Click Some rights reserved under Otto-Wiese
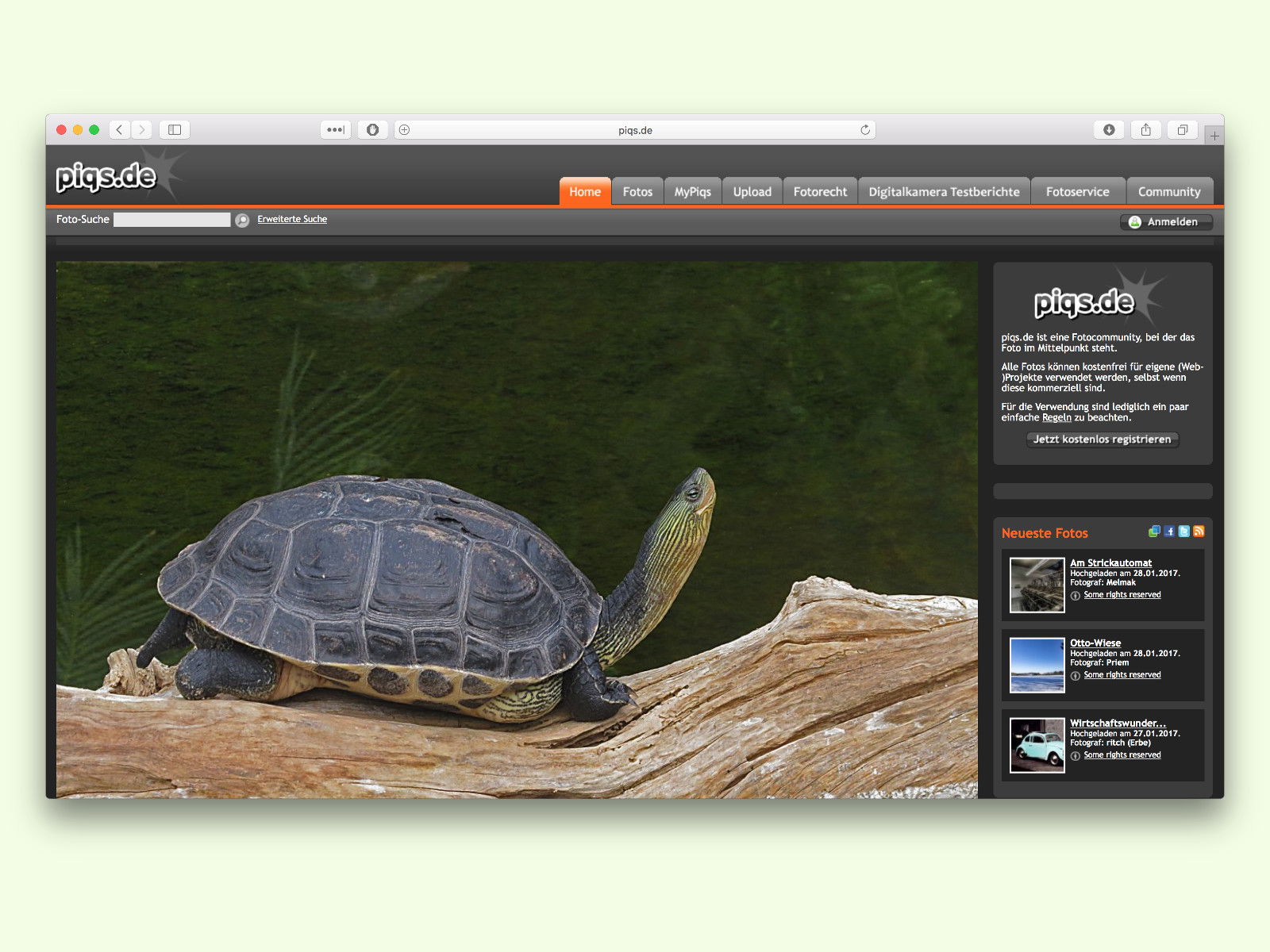This screenshot has height=952, width=1270. pos(1122,675)
